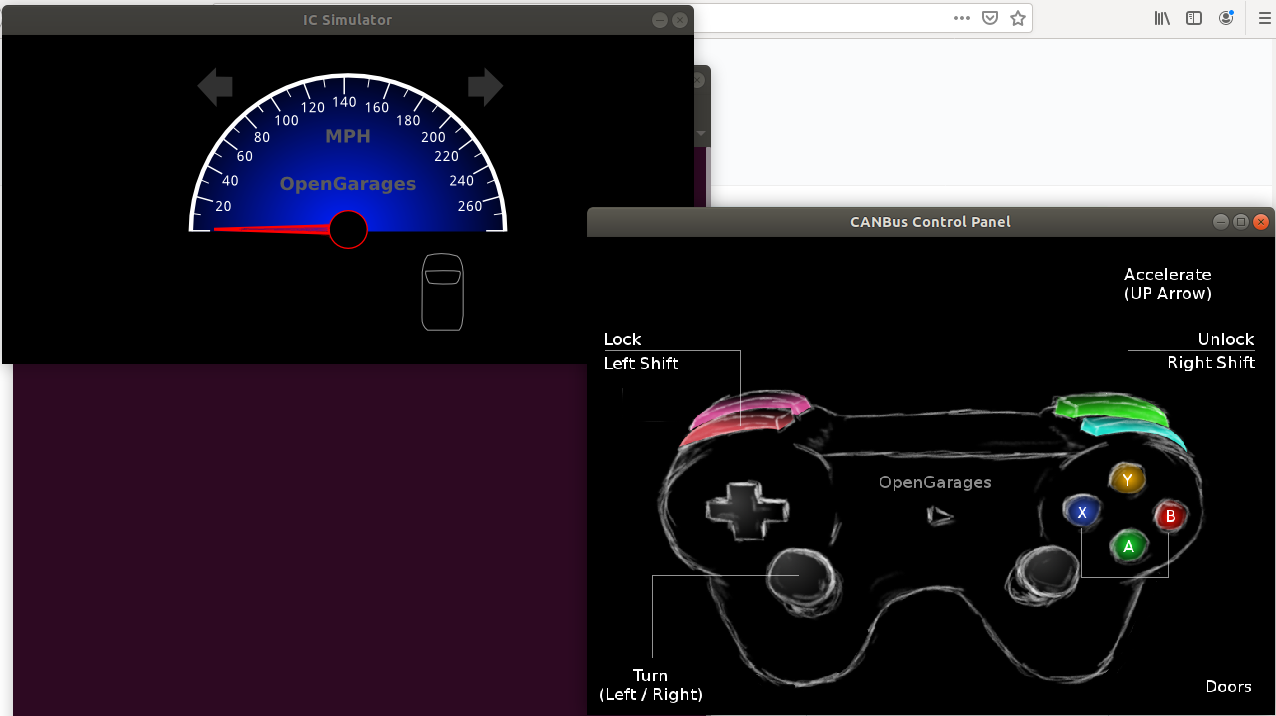Open the Firefox hamburger menu

pyautogui.click(x=1264, y=18)
